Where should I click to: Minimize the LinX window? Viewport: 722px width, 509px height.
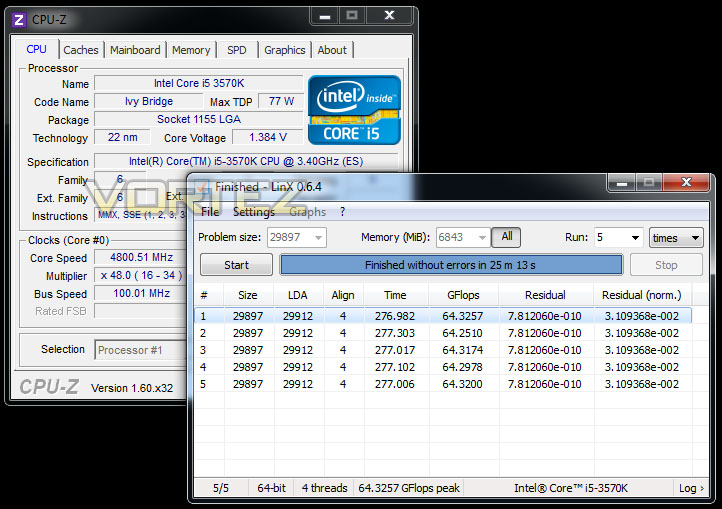(622, 183)
